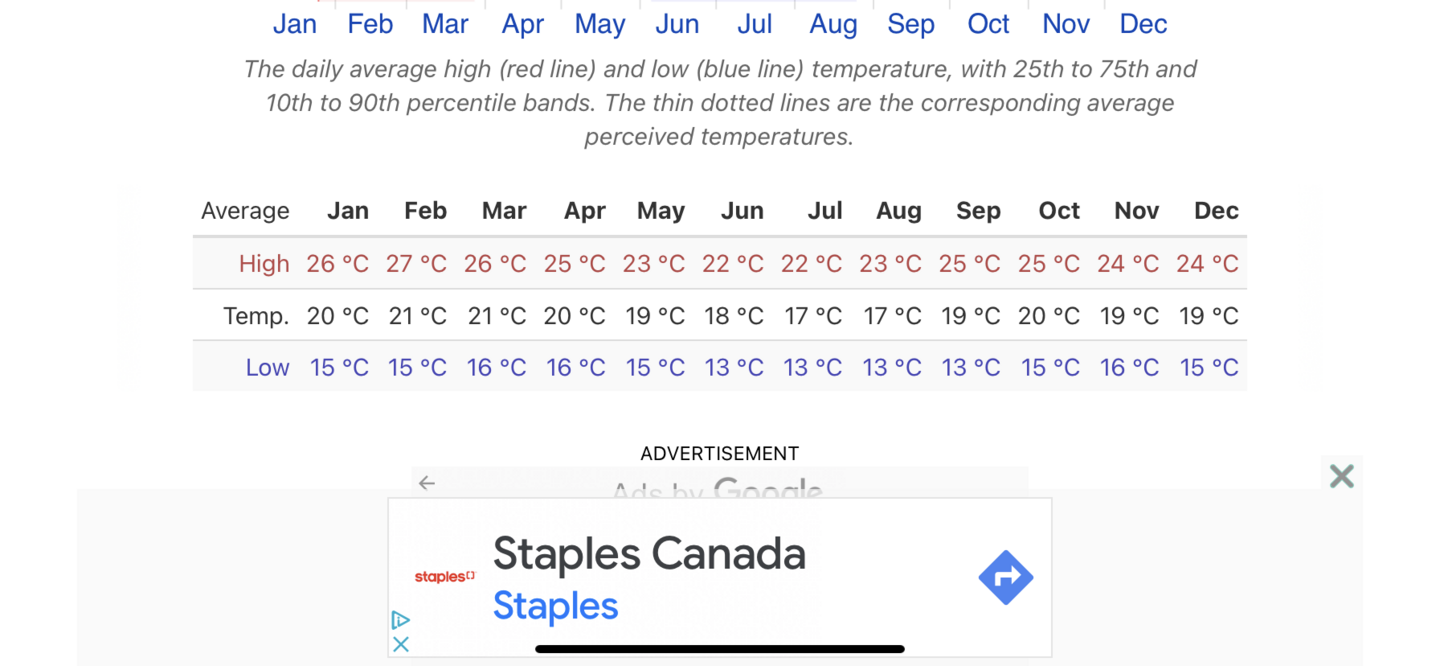Select the Aug month link
The height and width of the screenshot is (666, 1440).
(x=833, y=24)
